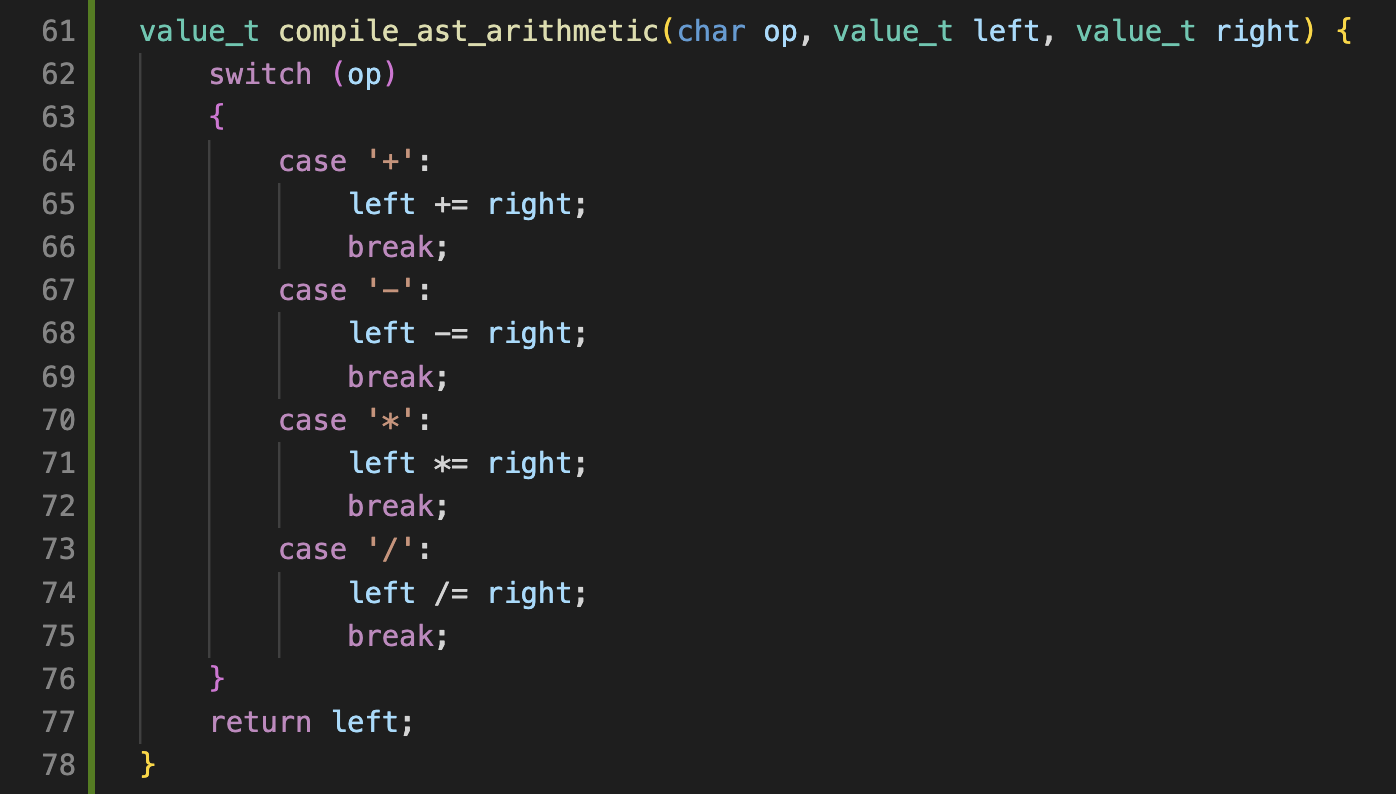The height and width of the screenshot is (794, 1396).
Task: Click the += operator on line 65
Action: coord(451,204)
